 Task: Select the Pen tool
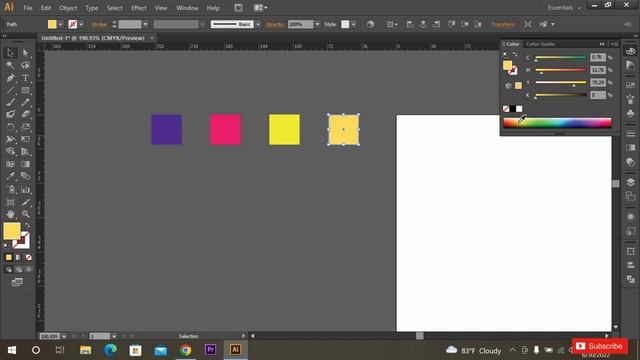click(11, 78)
